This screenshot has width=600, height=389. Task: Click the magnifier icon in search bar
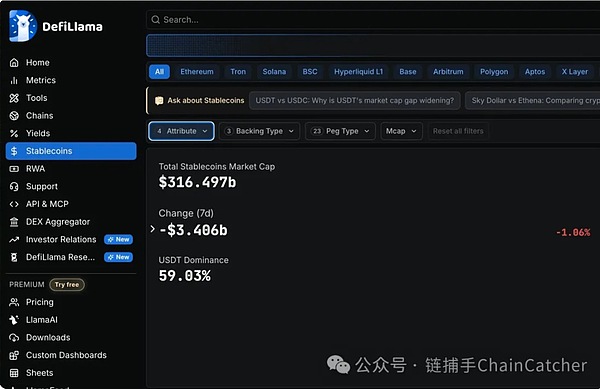click(x=155, y=20)
